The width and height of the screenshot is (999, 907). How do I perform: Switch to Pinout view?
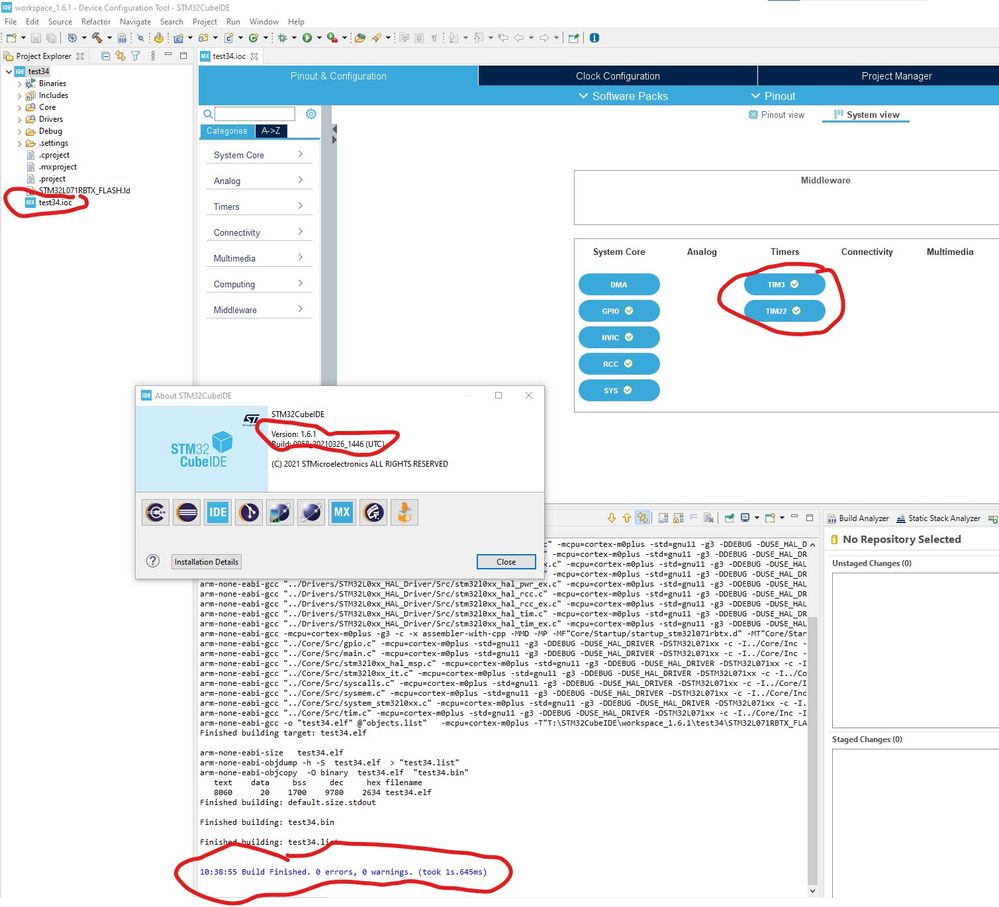[776, 115]
